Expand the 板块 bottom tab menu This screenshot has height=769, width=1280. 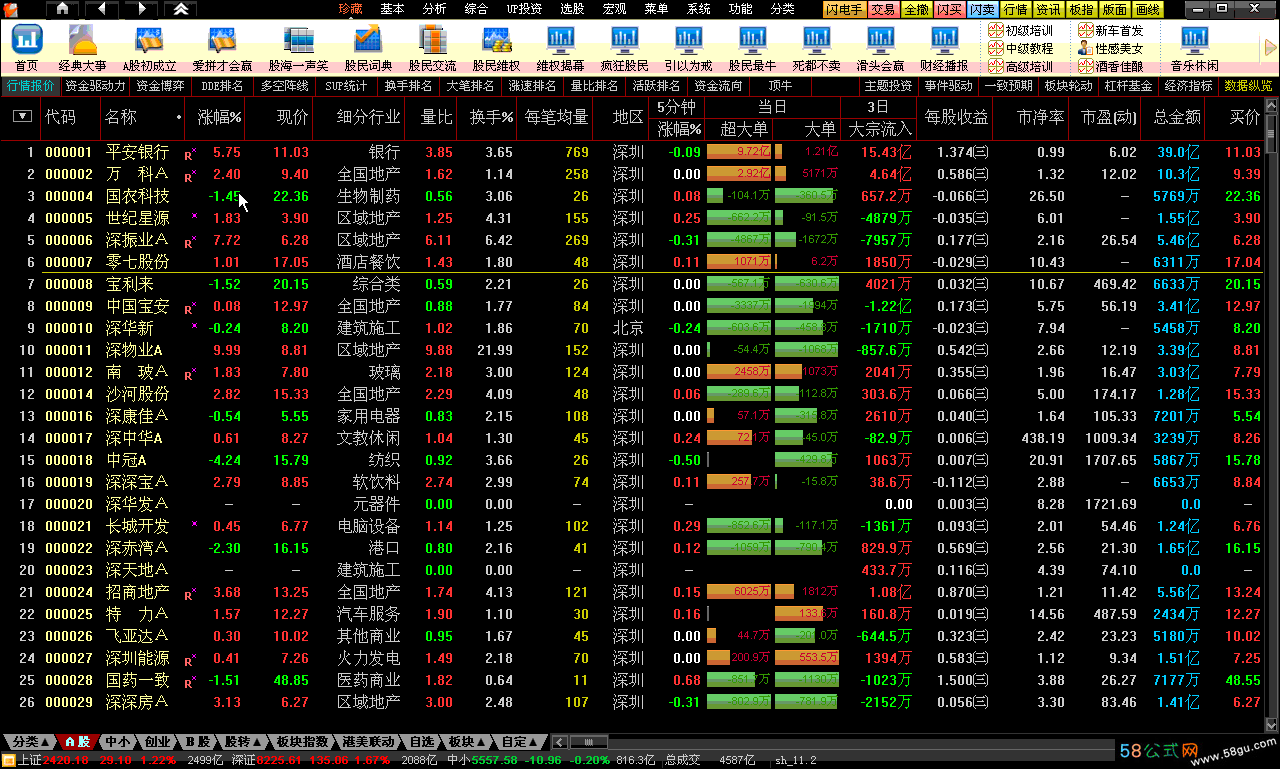[467, 742]
